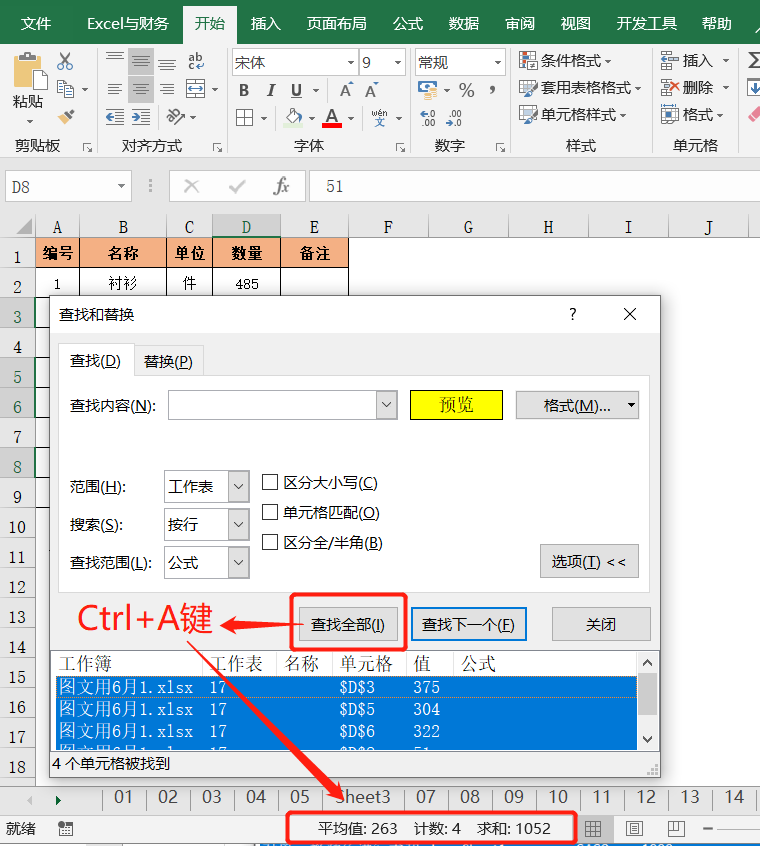Open the 查找范围 公式 dropdown
Viewport: 760px width, 846px height.
tap(238, 562)
